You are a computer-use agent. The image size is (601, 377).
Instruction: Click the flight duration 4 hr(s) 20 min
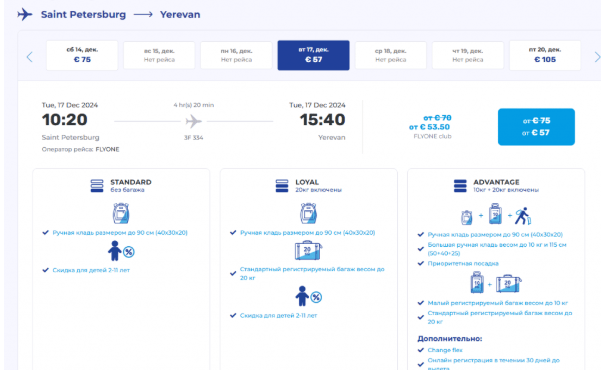pyautogui.click(x=194, y=105)
